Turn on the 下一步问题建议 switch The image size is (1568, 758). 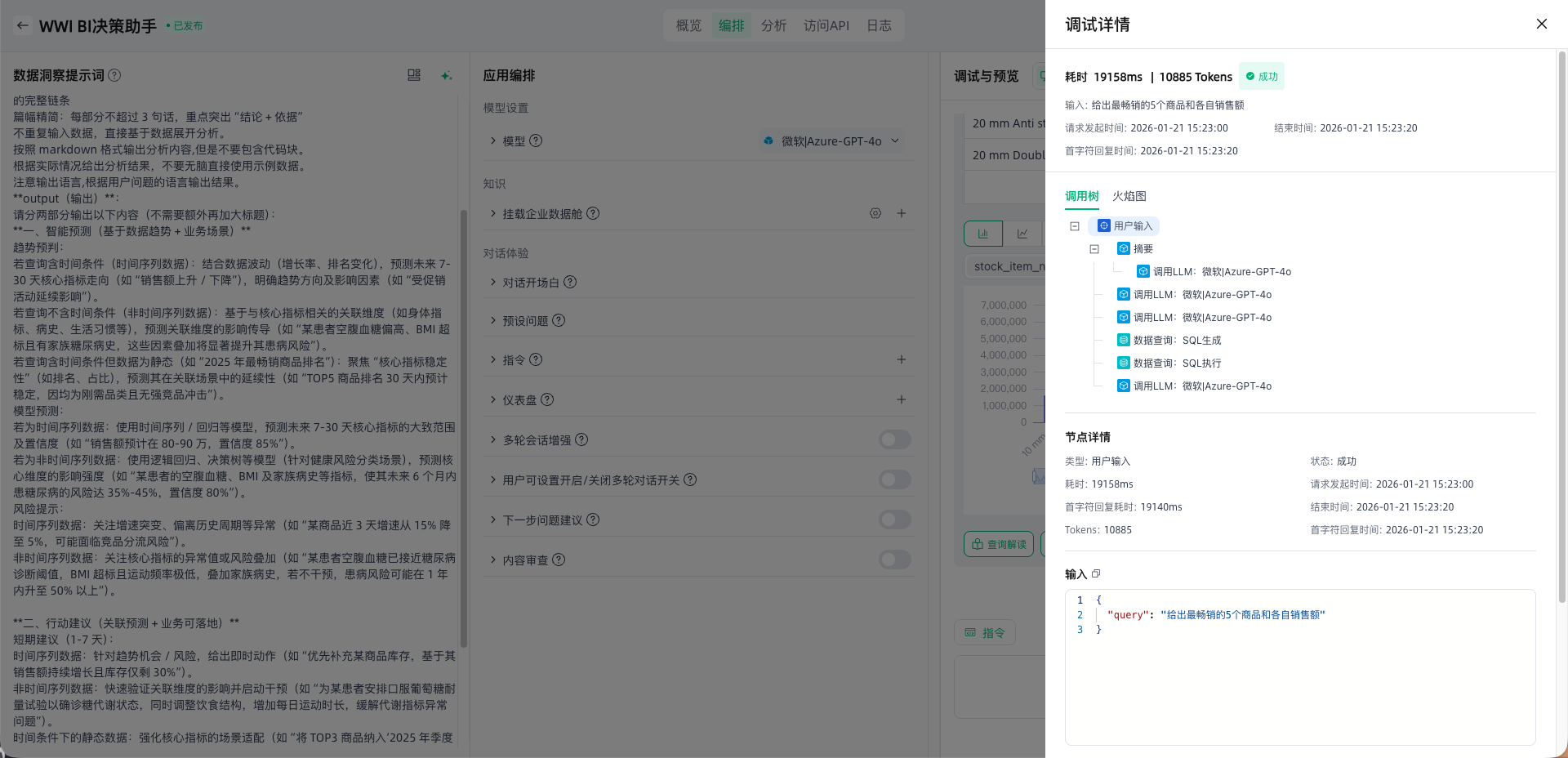pyautogui.click(x=894, y=520)
